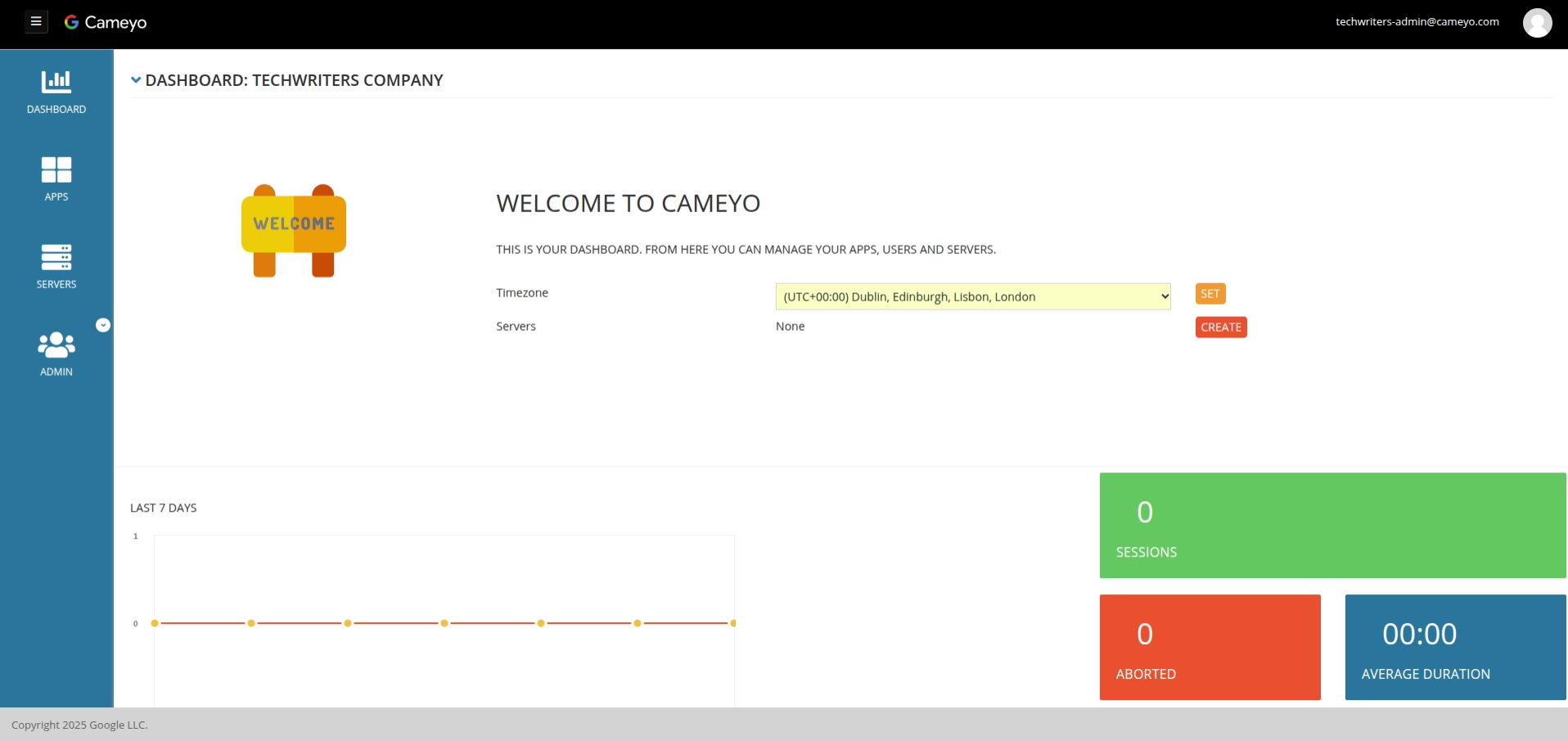Screen dimensions: 1568x741
Task: Select the DASHBOARD sidebar label
Action: [56, 110]
